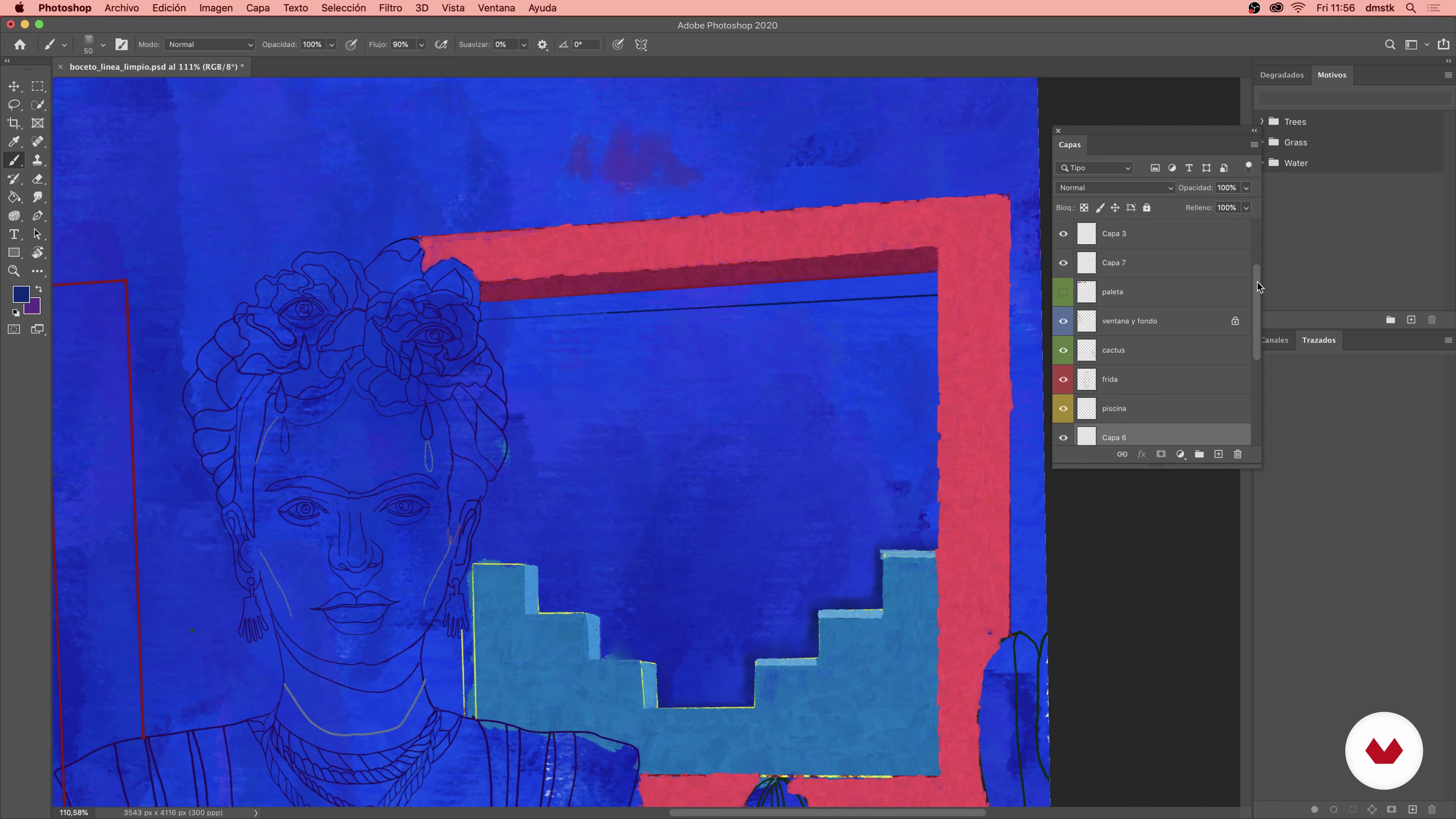This screenshot has width=1456, height=819.
Task: Hide the frida layer
Action: (1063, 379)
